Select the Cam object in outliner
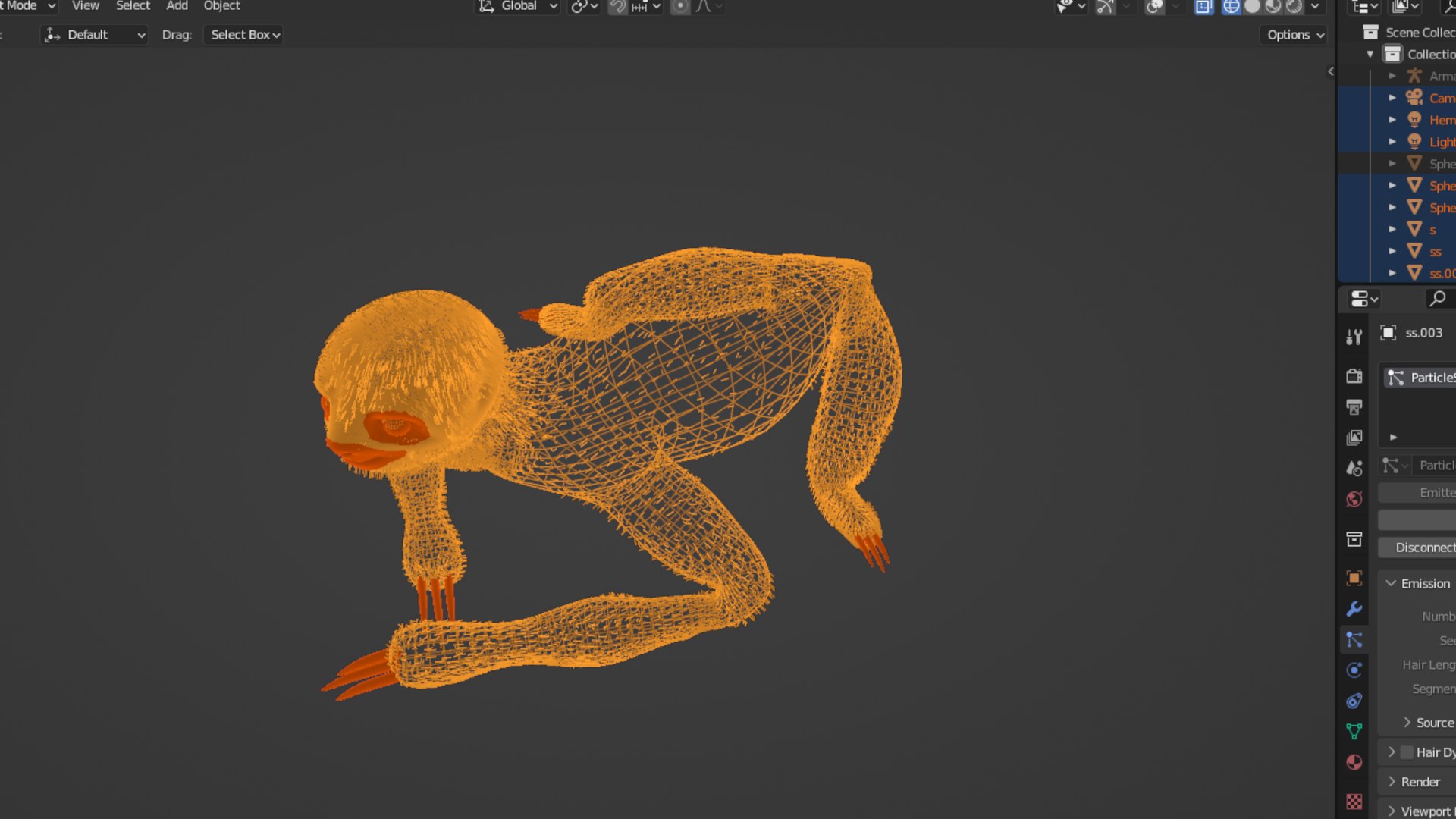The image size is (1456, 819). [1441, 98]
